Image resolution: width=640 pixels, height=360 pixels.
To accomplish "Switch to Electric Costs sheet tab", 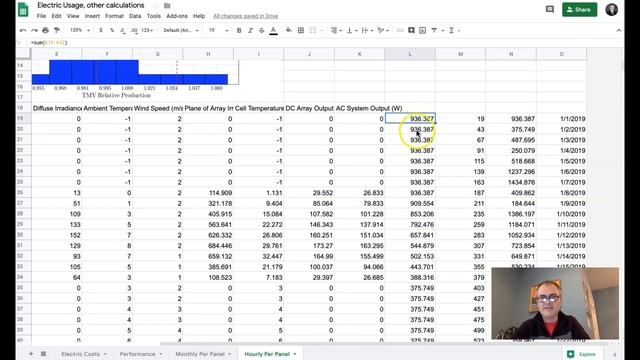I will point(80,354).
